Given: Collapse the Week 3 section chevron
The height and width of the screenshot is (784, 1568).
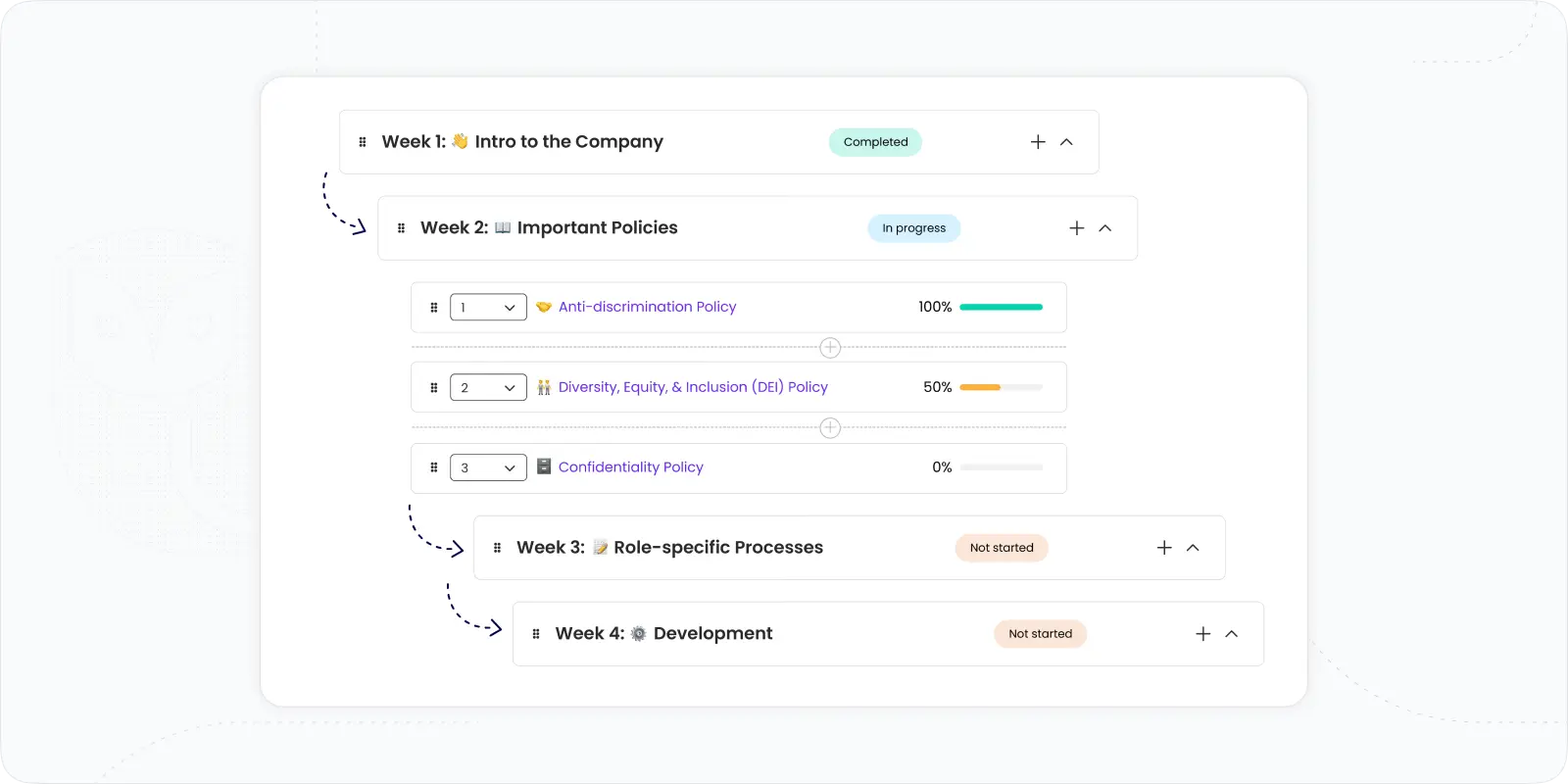Looking at the screenshot, I should click(1193, 548).
